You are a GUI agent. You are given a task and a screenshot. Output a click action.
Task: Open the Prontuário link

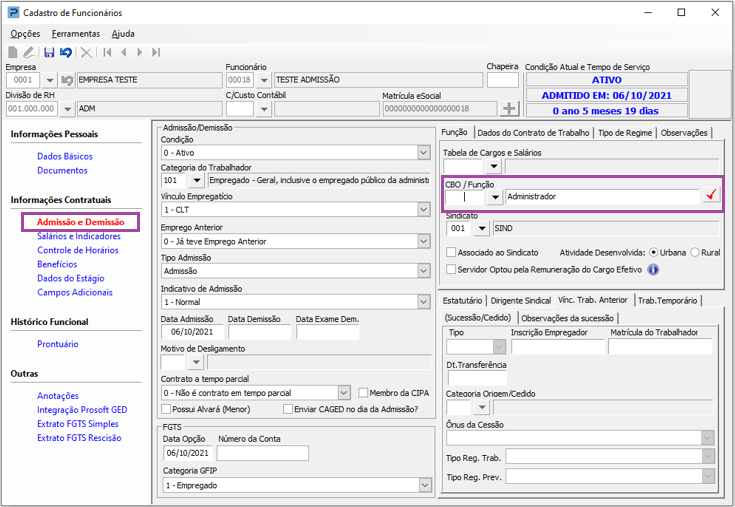pyautogui.click(x=58, y=344)
